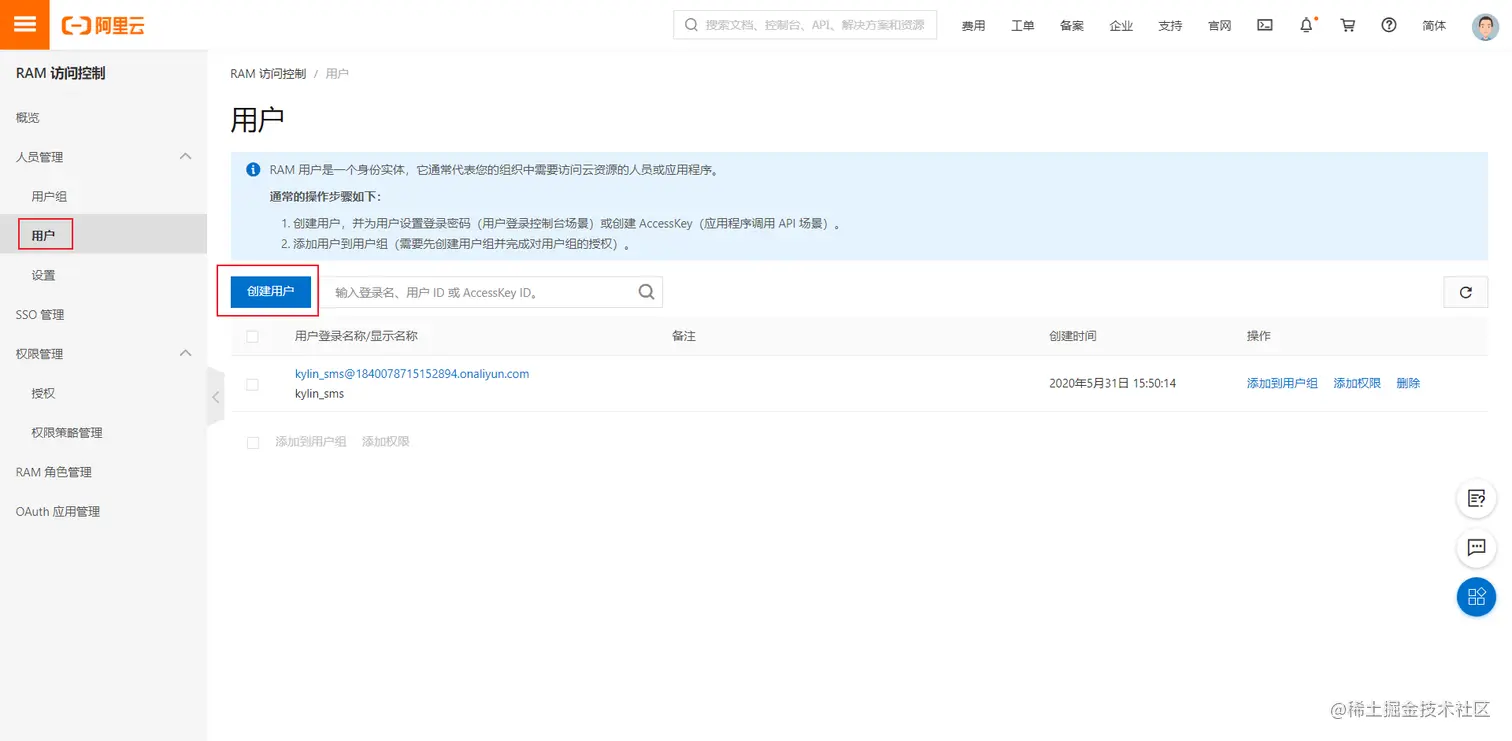Screen dimensions: 1512x741
Task: Open the feedback chat icon on the right
Action: 1476,548
